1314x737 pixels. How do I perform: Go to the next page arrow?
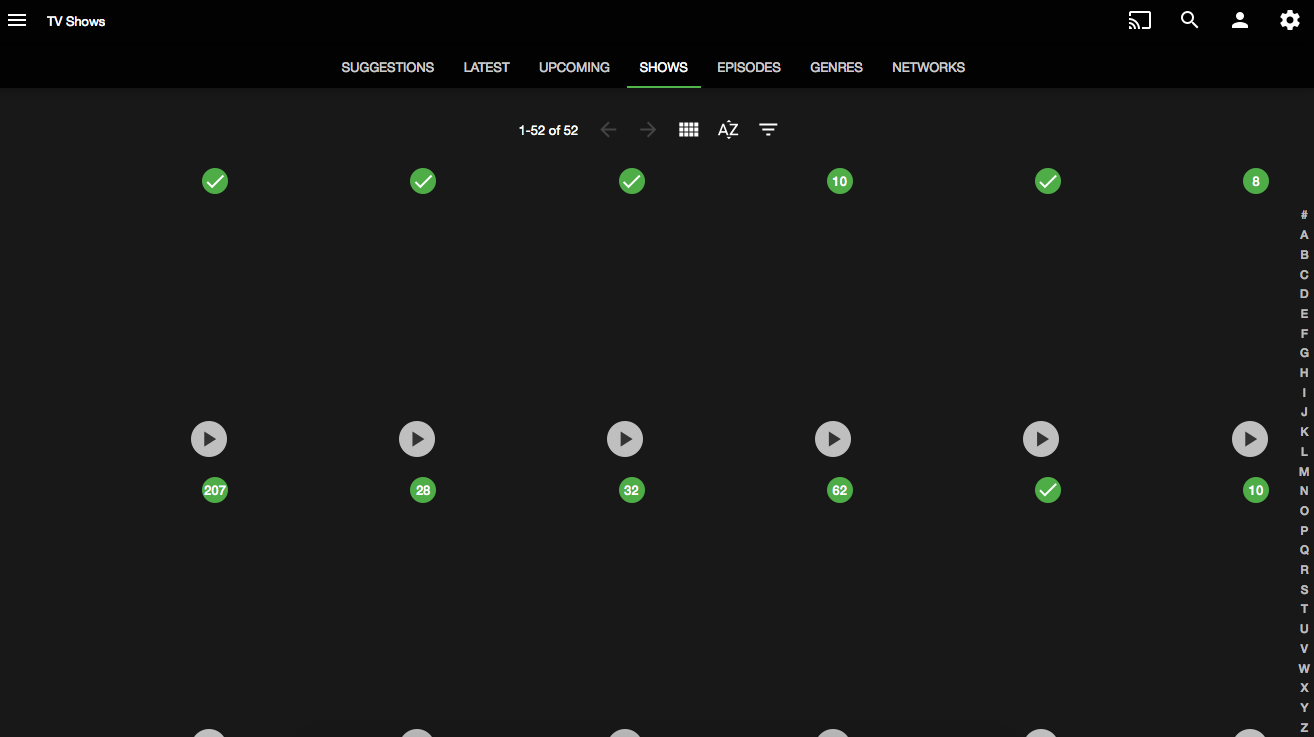click(648, 130)
